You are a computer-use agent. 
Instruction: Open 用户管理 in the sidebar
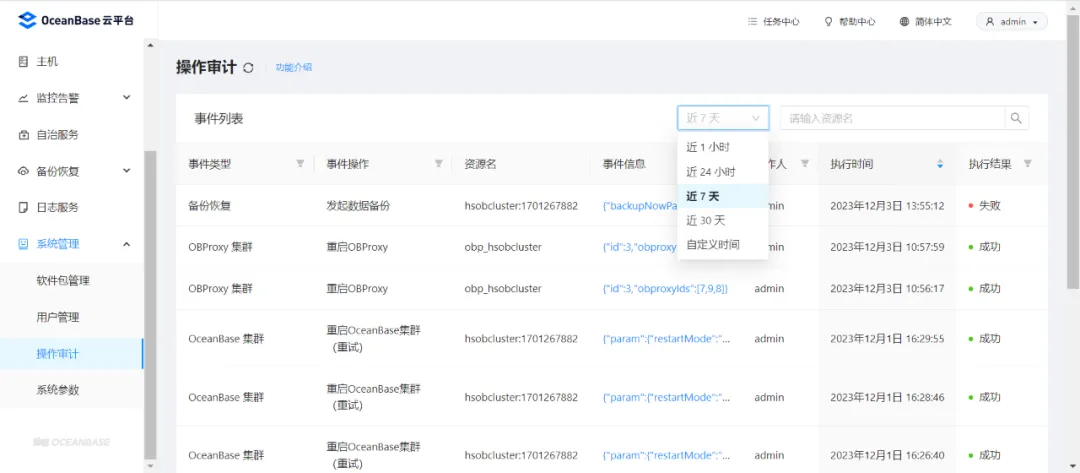point(58,317)
